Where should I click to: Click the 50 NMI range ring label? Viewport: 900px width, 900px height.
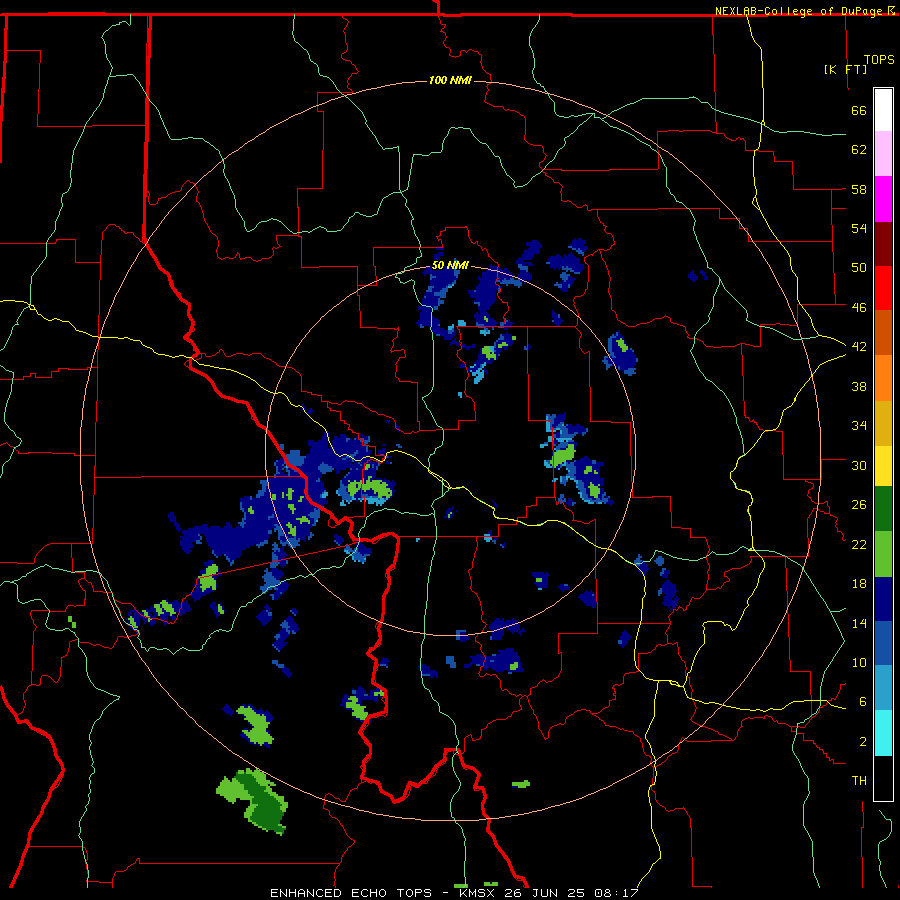click(450, 265)
